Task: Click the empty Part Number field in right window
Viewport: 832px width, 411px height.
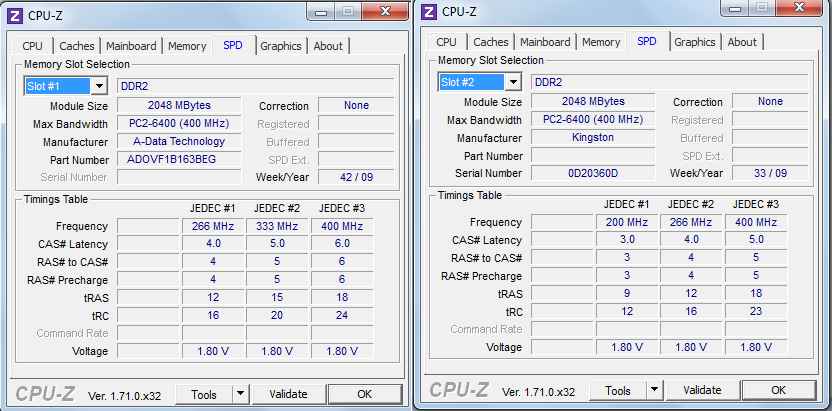Action: pyautogui.click(x=593, y=155)
